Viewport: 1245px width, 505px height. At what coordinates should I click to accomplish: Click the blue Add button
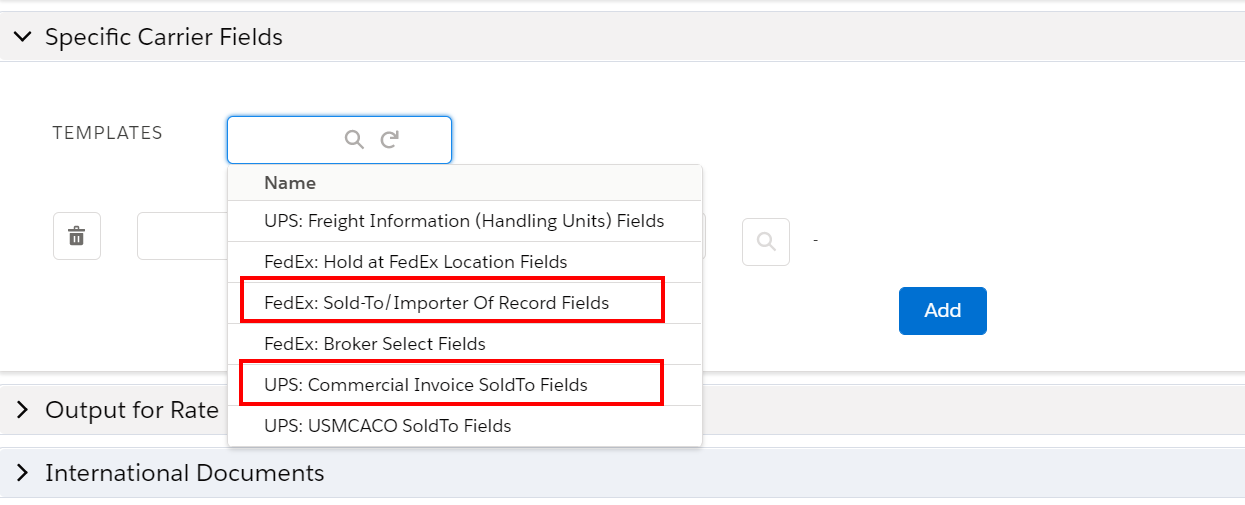point(943,311)
